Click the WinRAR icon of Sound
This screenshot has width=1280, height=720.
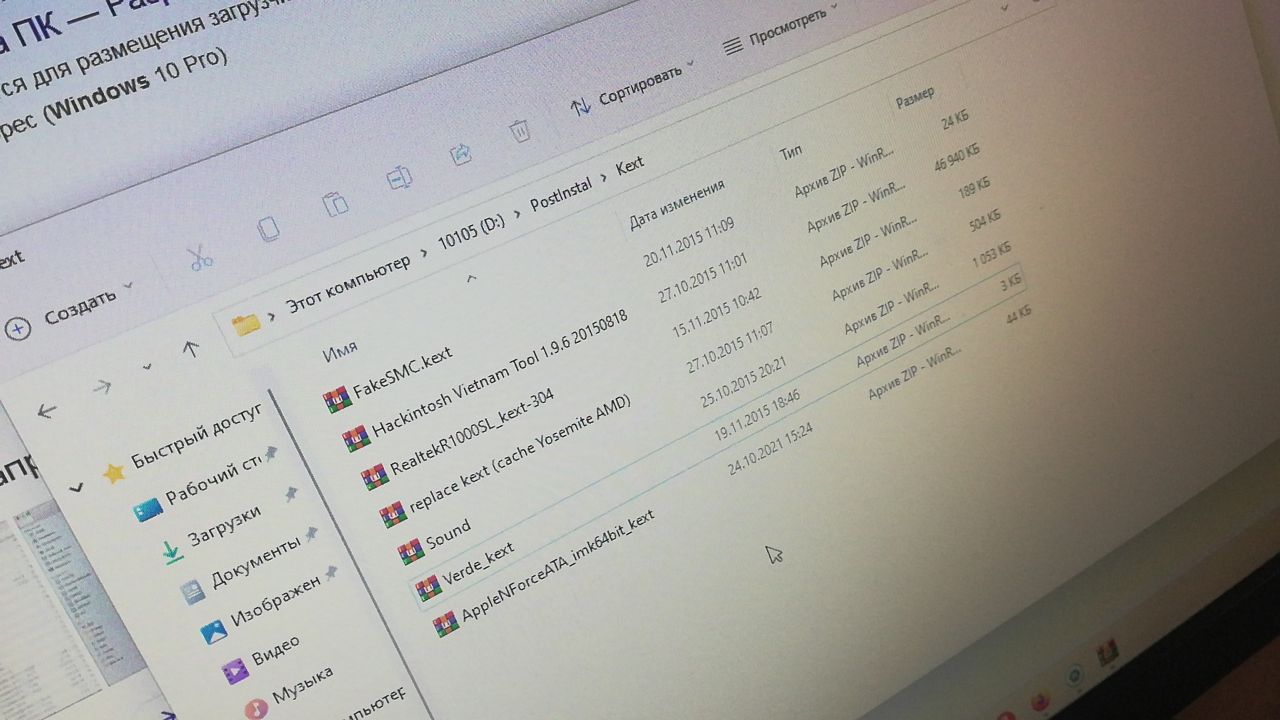tap(410, 551)
